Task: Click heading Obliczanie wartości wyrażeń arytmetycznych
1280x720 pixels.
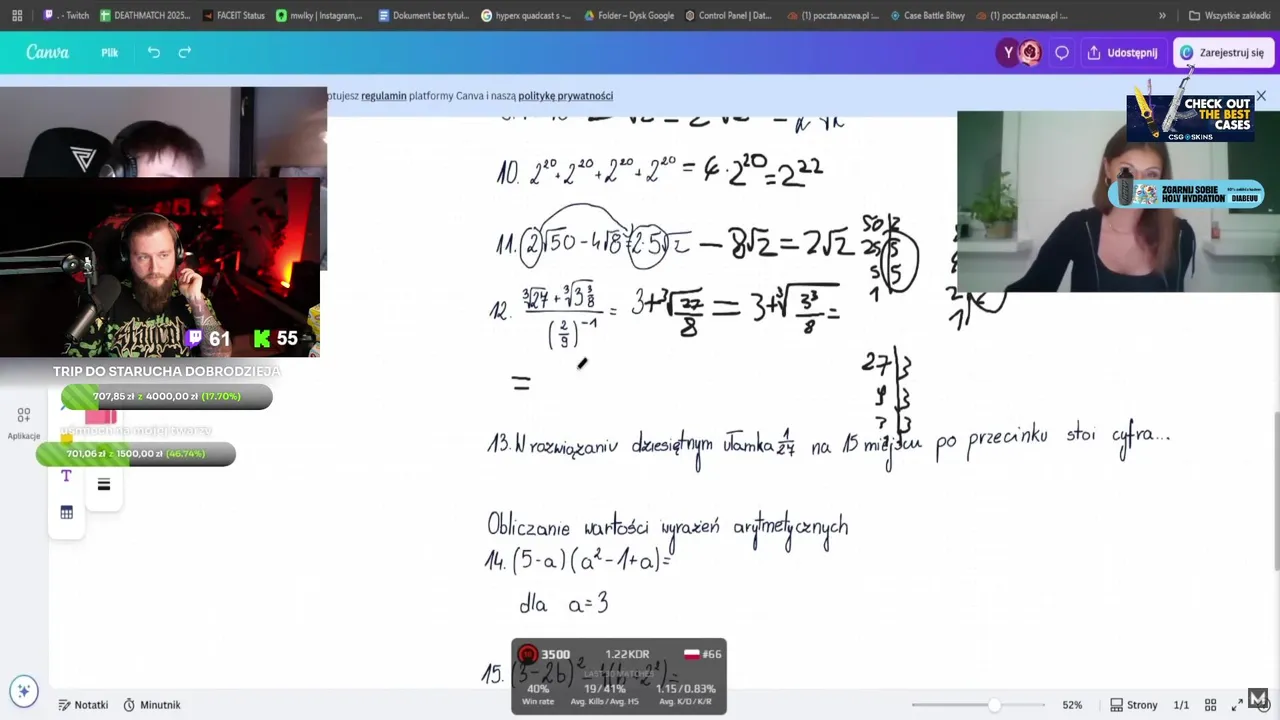Action: click(x=667, y=526)
